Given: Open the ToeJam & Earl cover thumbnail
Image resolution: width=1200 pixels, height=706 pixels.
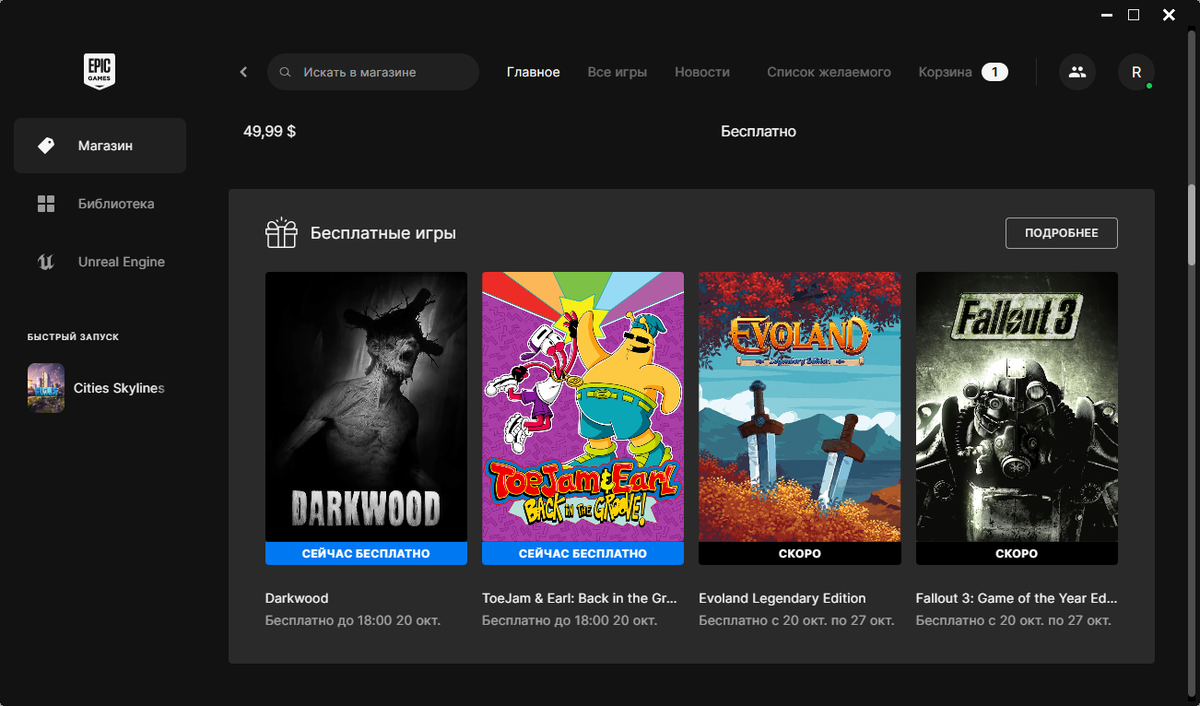Looking at the screenshot, I should [583, 407].
